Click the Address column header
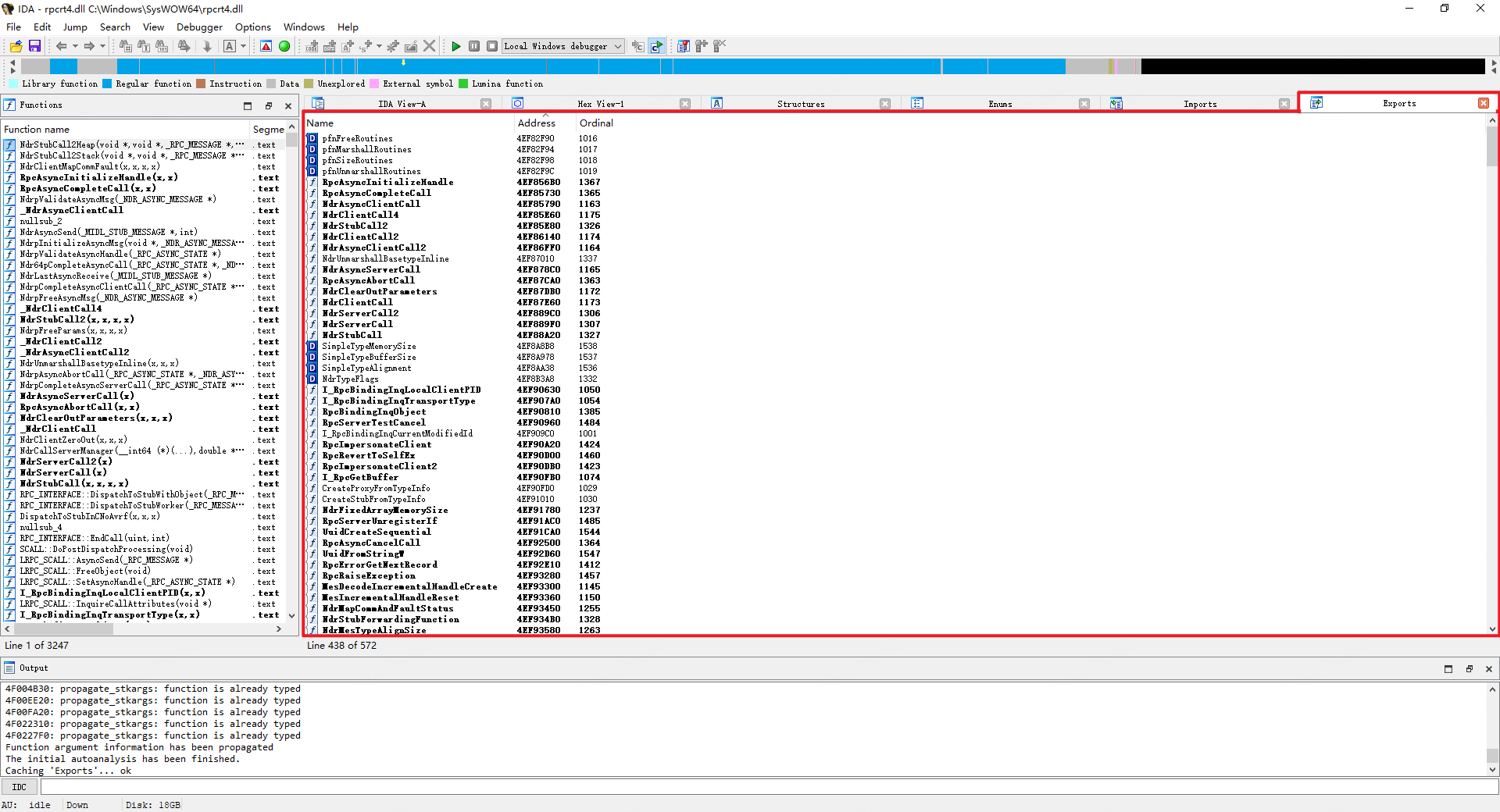The width and height of the screenshot is (1500, 812). (x=536, y=123)
